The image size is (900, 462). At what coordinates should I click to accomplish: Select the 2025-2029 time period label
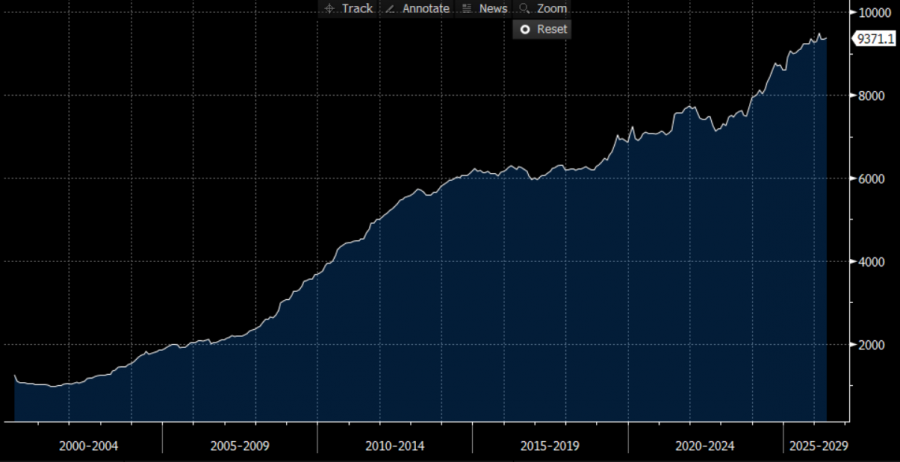click(819, 446)
